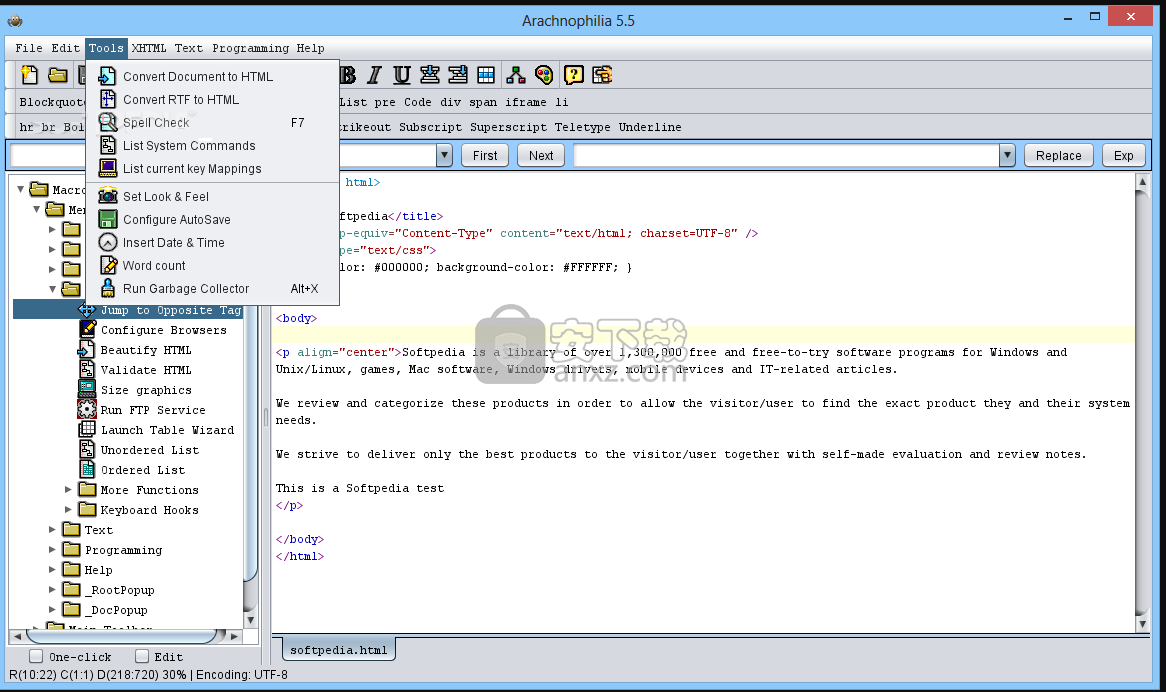
Task: Apply underline with the U toolbar icon
Action: 402,75
